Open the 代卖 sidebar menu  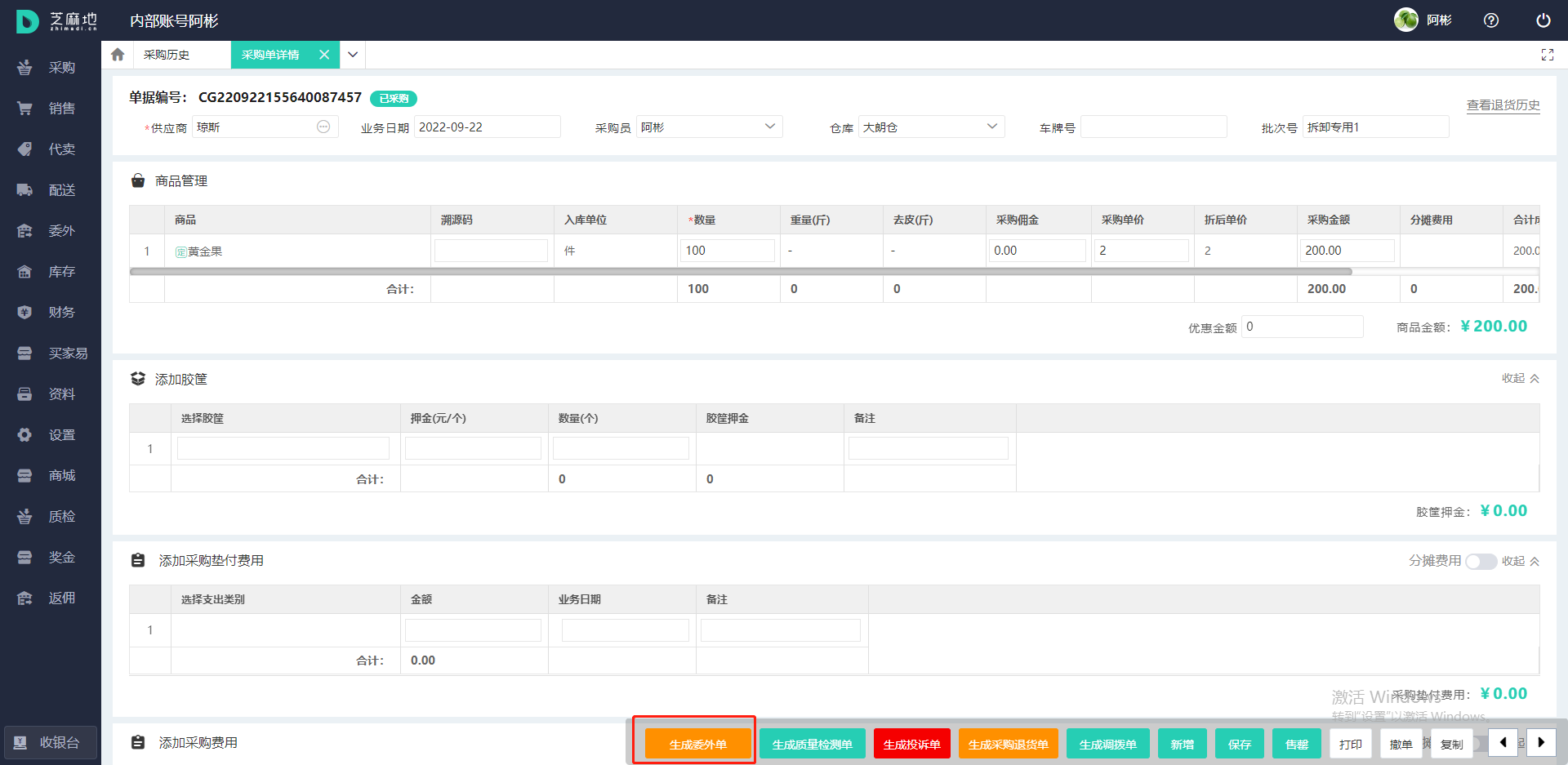[51, 149]
